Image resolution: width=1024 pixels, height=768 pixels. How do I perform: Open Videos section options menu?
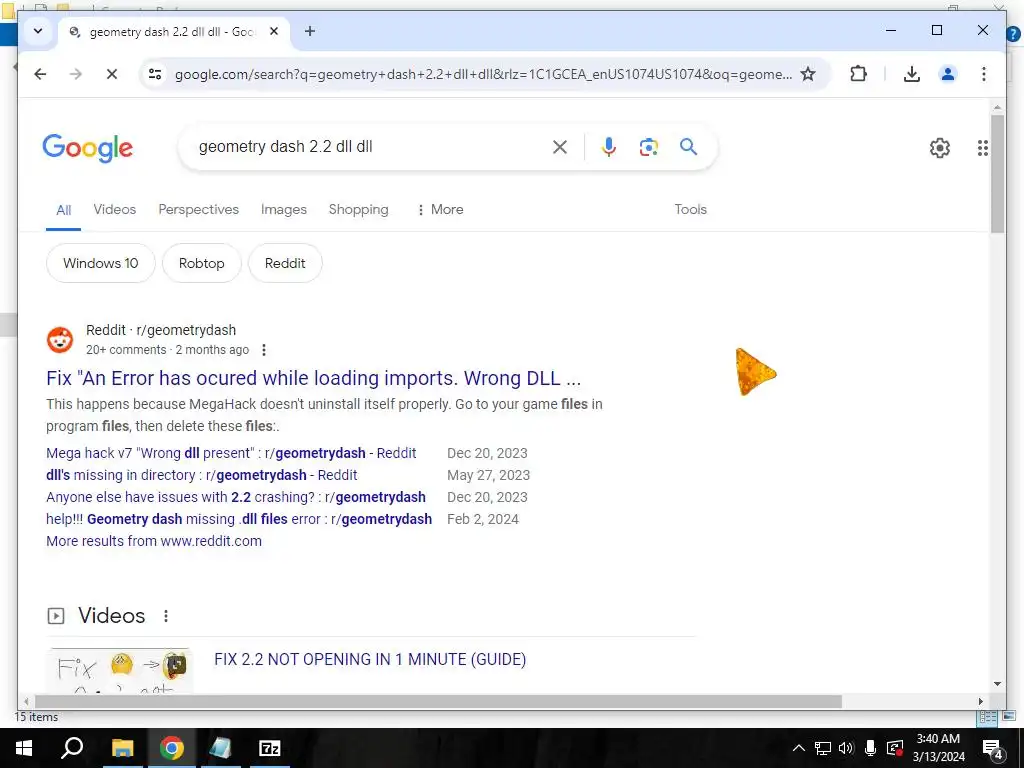pyautogui.click(x=166, y=616)
